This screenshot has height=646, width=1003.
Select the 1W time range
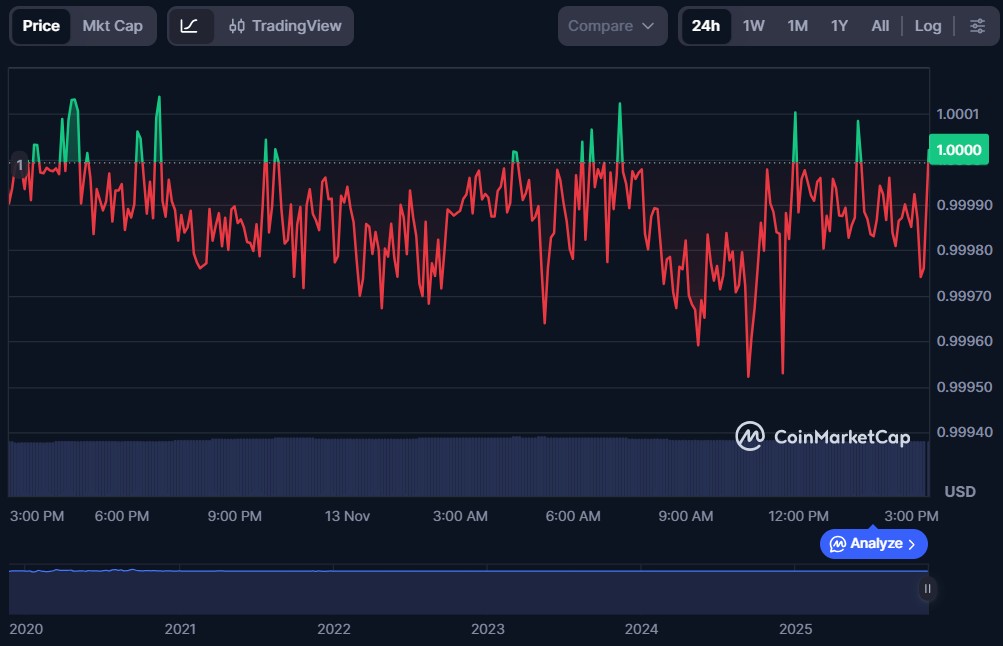[x=753, y=26]
